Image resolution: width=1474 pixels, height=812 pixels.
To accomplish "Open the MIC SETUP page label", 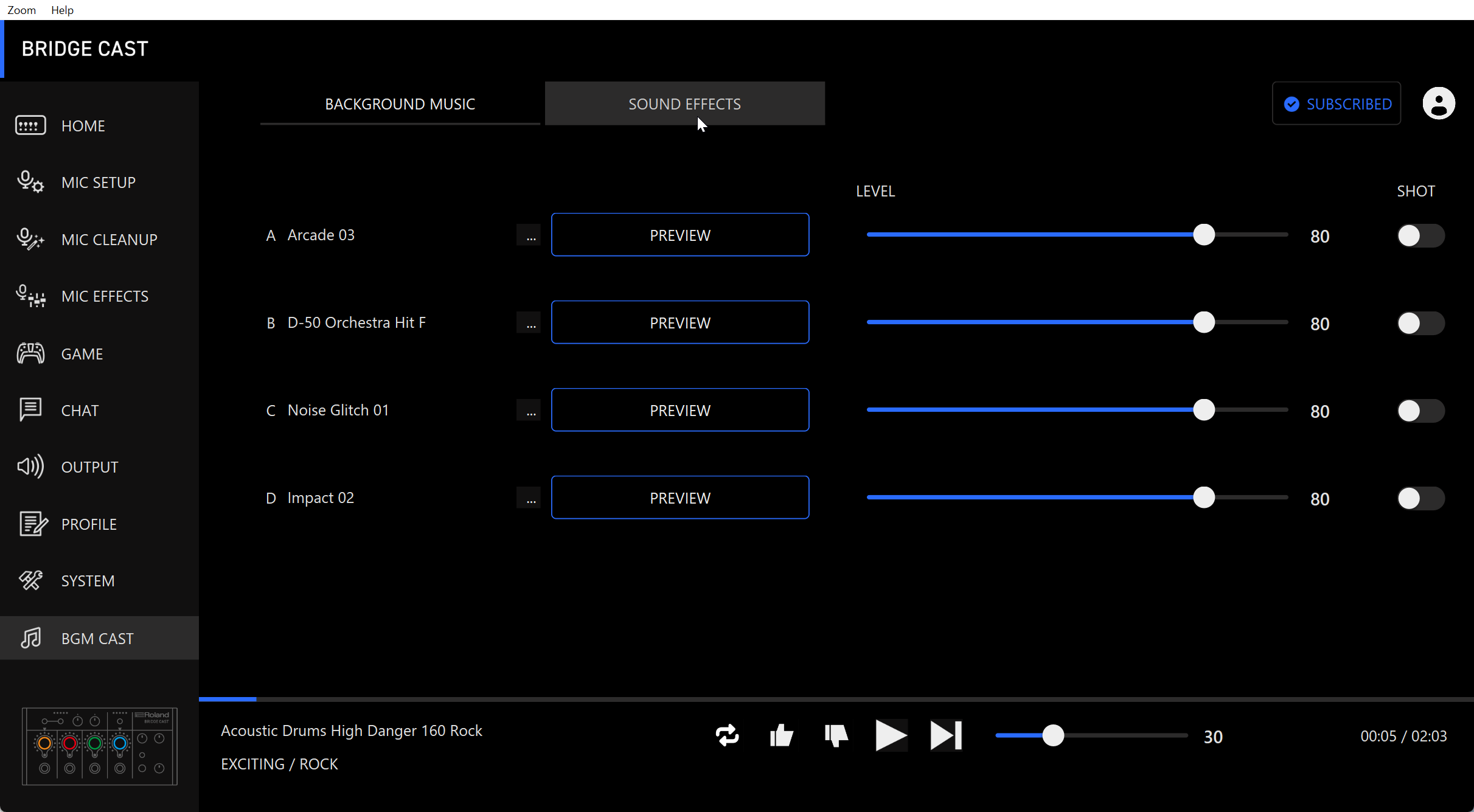I will point(99,182).
